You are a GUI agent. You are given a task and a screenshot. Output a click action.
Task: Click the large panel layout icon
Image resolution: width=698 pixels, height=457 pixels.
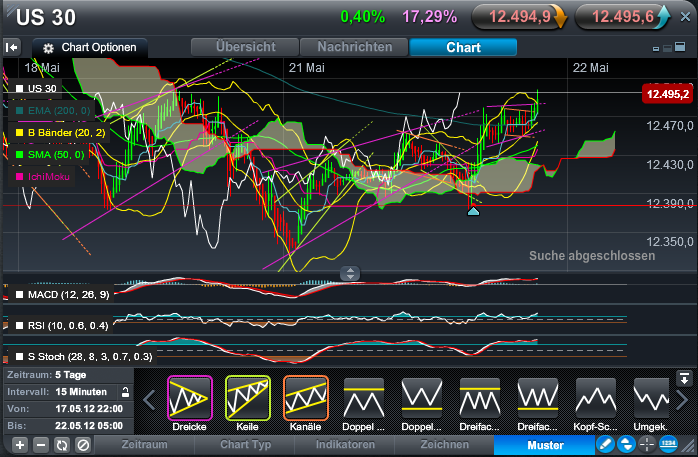point(680,47)
